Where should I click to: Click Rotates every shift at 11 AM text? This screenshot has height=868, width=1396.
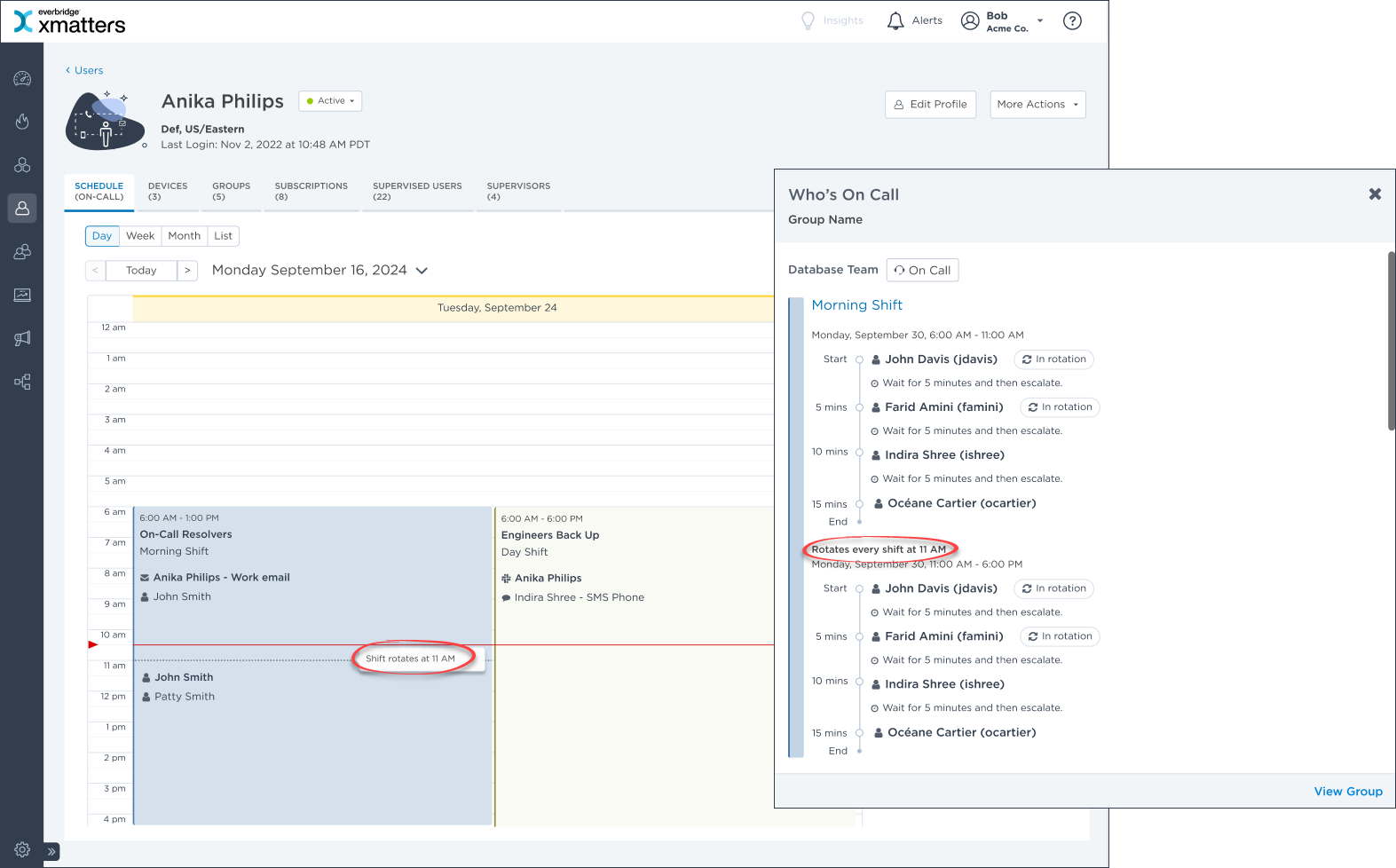coord(879,549)
